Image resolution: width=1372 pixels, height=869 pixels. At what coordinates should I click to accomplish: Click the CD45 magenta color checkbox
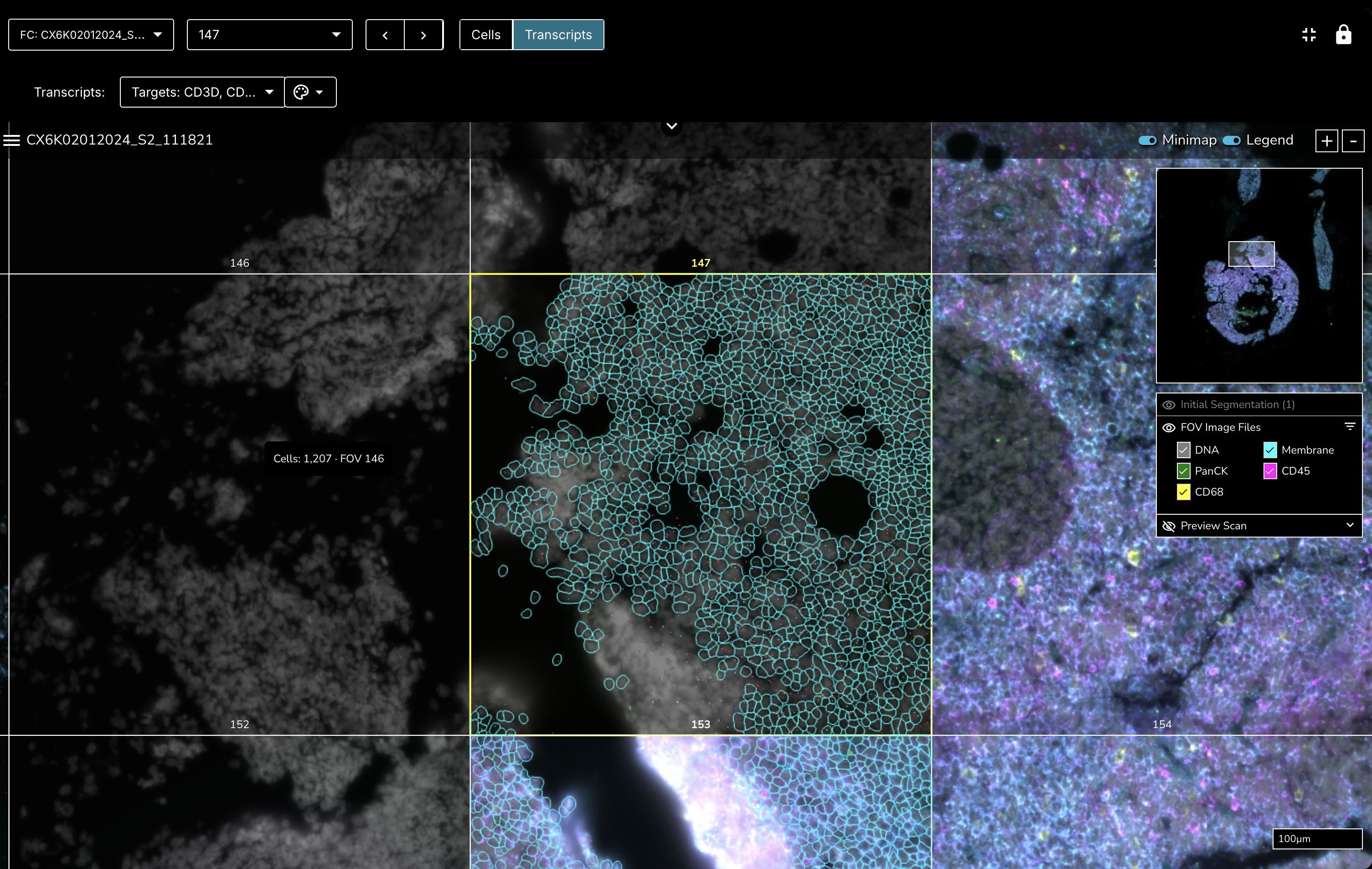pyautogui.click(x=1270, y=471)
